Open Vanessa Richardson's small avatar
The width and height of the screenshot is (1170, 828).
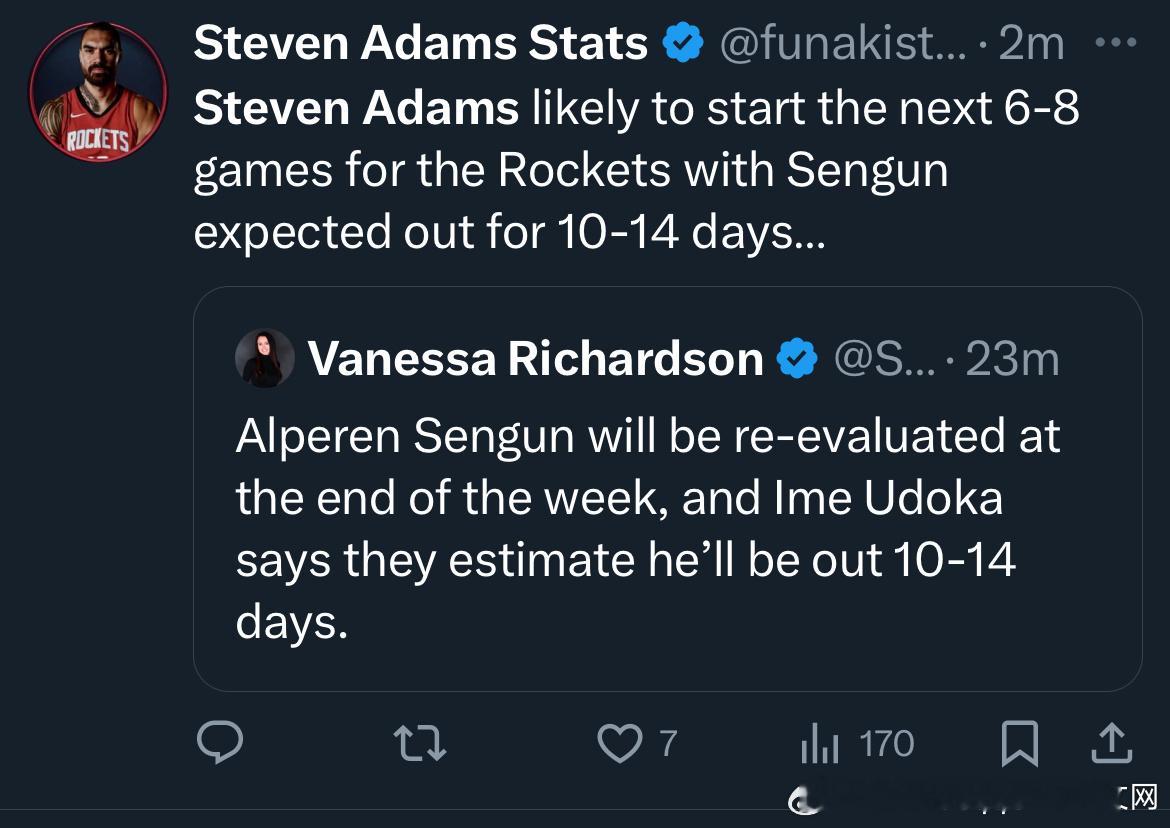(265, 359)
